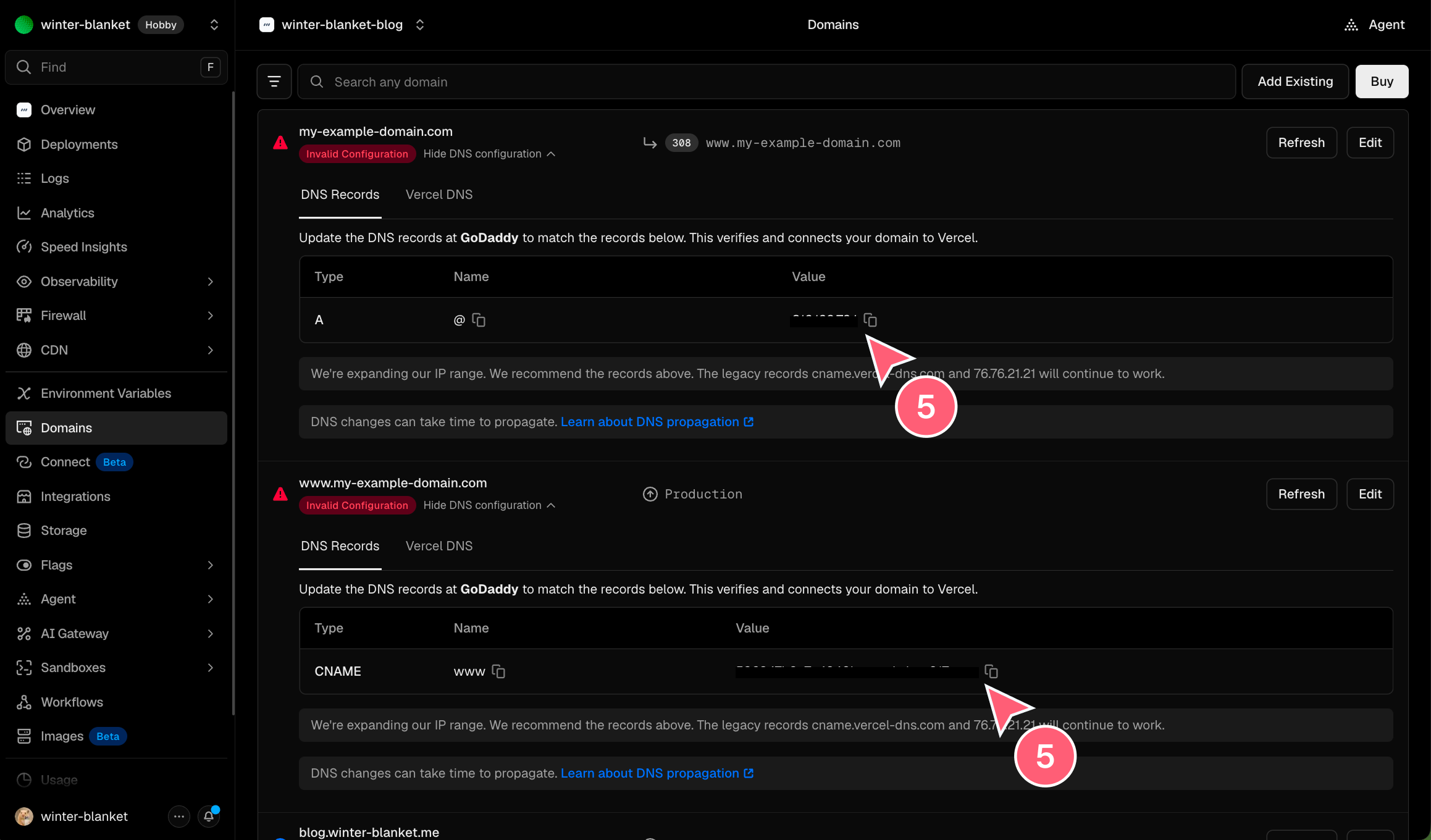Open notifications bell in sidebar footer
This screenshot has height=840, width=1431.
pyautogui.click(x=209, y=817)
